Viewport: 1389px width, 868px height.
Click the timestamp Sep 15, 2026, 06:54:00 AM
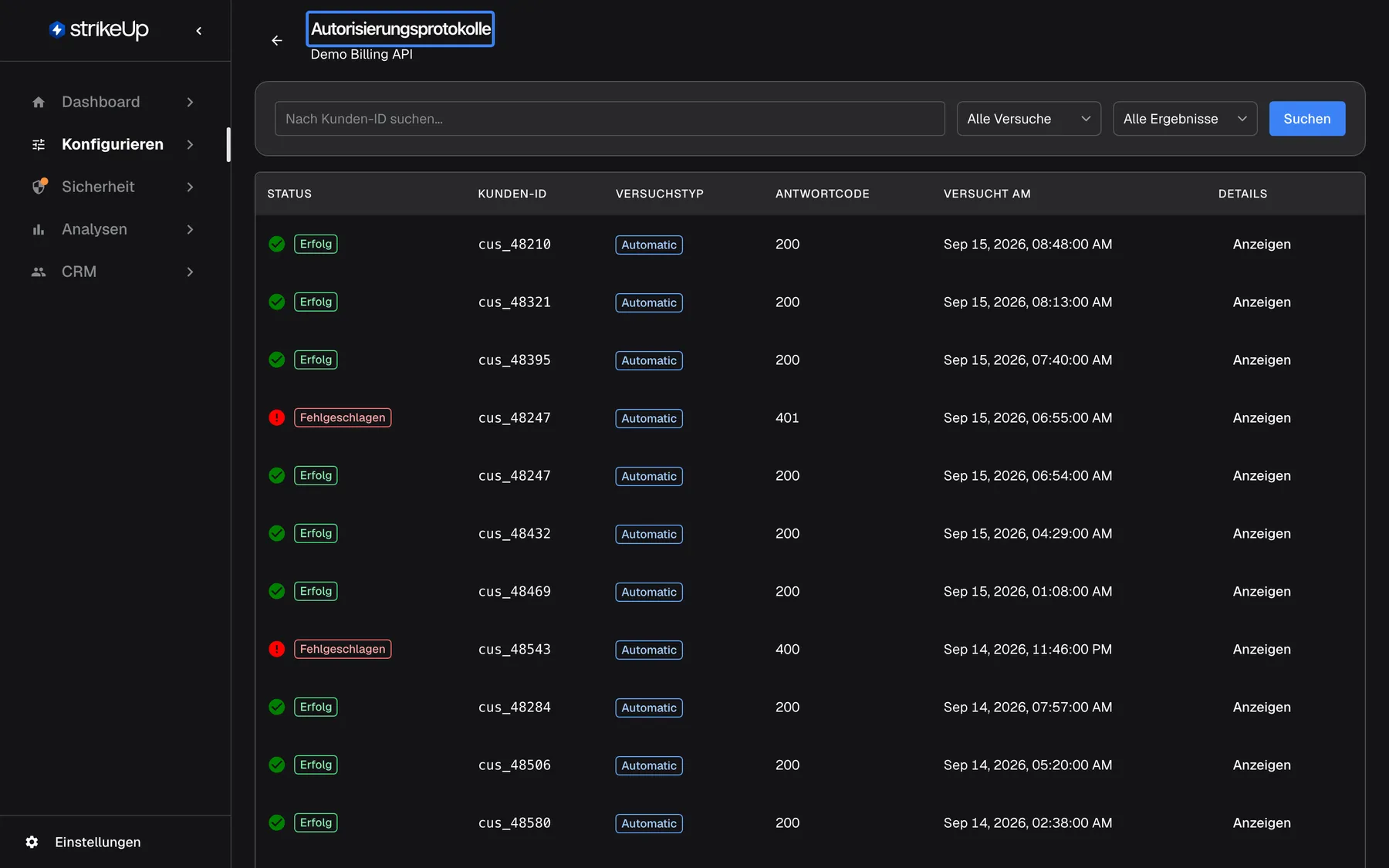(x=1027, y=475)
